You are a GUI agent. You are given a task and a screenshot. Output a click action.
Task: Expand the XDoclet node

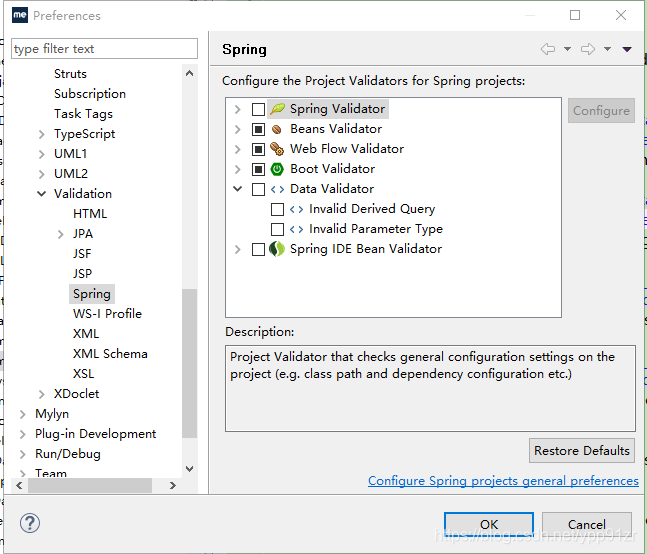point(41,394)
